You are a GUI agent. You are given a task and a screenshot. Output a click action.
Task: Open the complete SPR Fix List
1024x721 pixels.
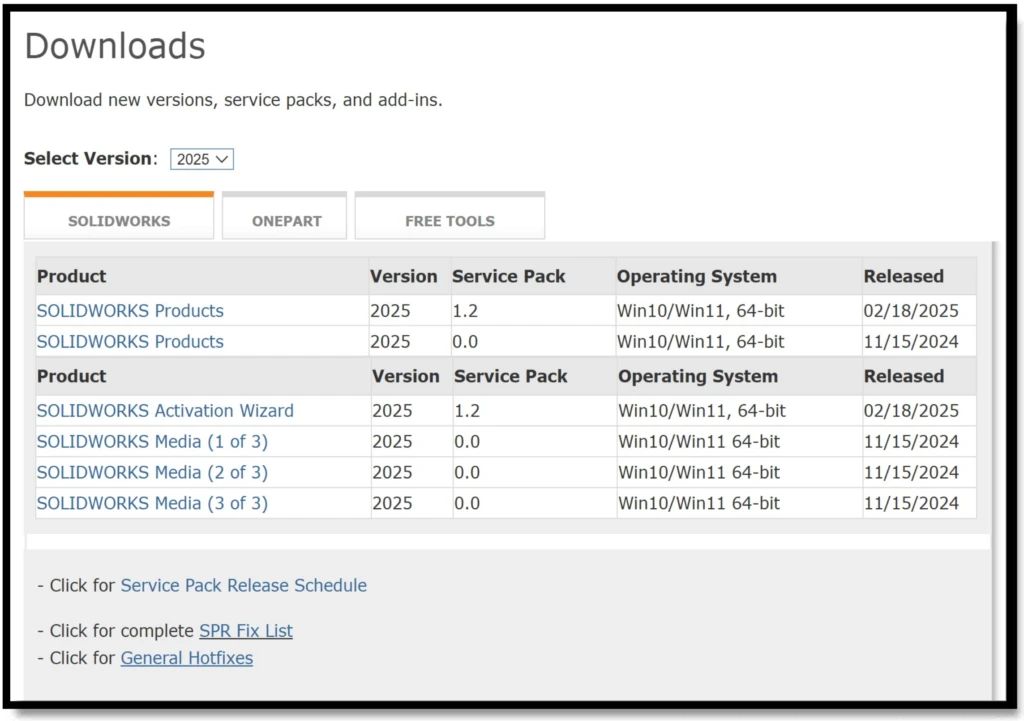click(246, 631)
